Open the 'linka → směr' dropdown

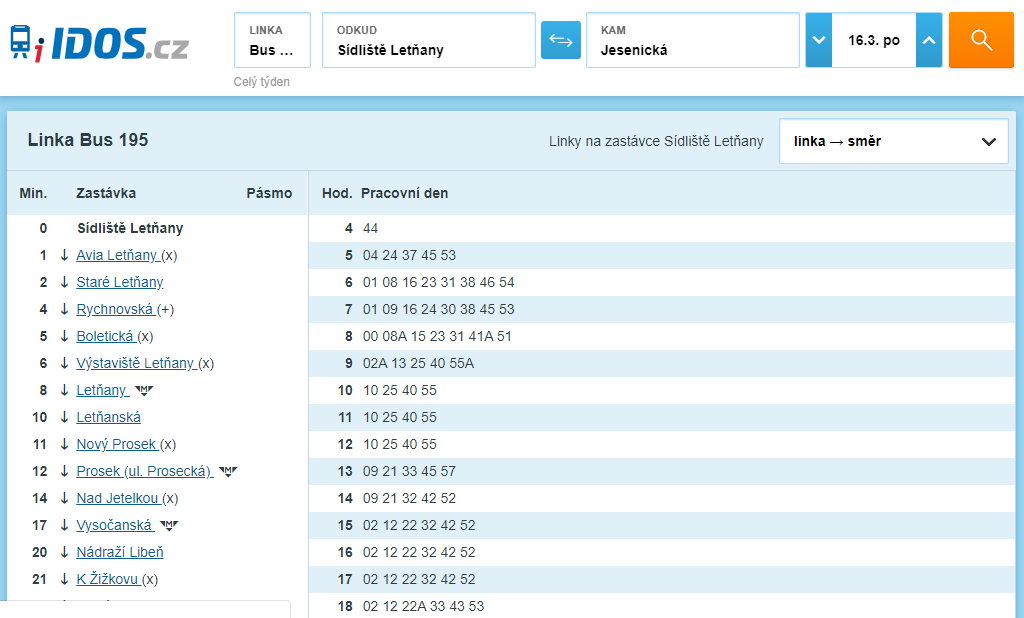pyautogui.click(x=893, y=141)
